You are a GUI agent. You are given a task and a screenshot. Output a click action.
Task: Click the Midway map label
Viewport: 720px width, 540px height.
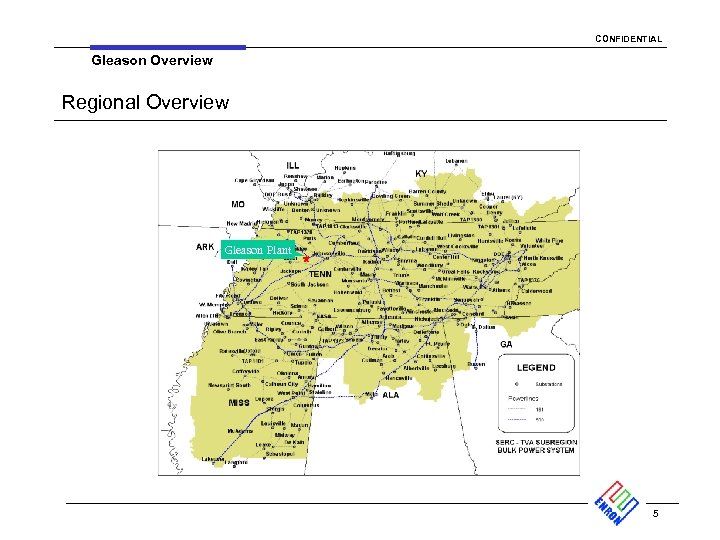[285, 435]
